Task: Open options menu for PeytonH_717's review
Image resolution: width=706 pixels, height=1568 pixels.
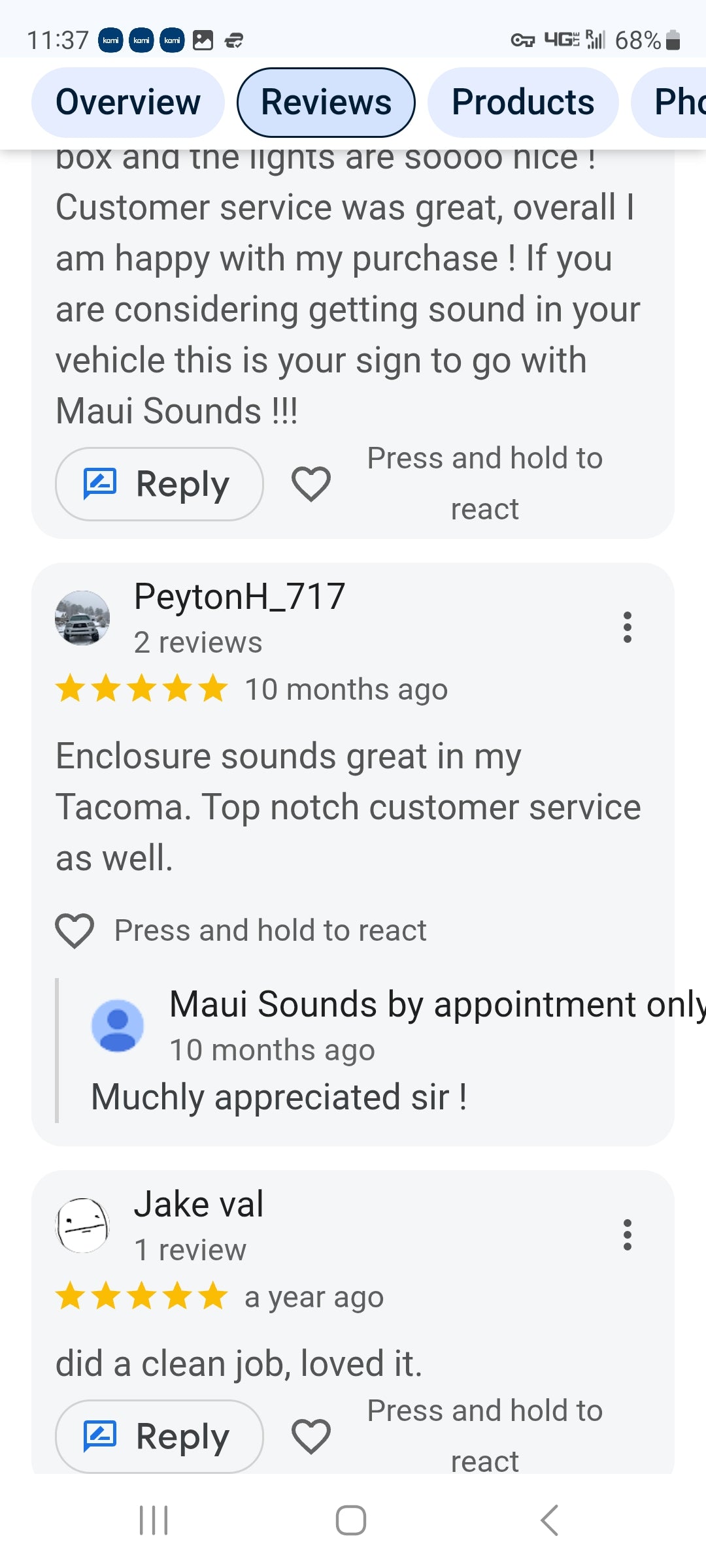Action: [x=627, y=627]
